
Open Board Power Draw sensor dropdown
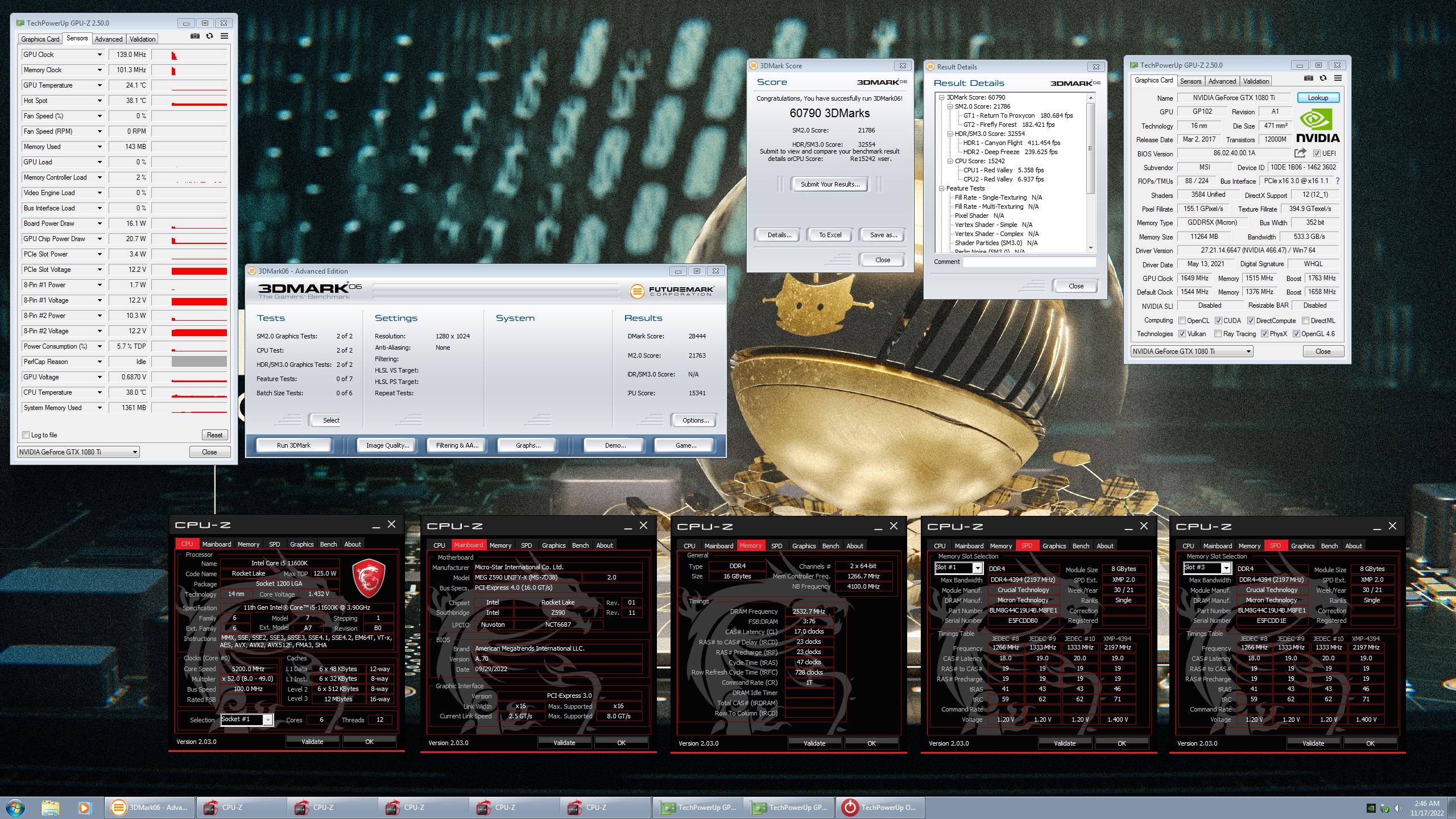pos(100,224)
